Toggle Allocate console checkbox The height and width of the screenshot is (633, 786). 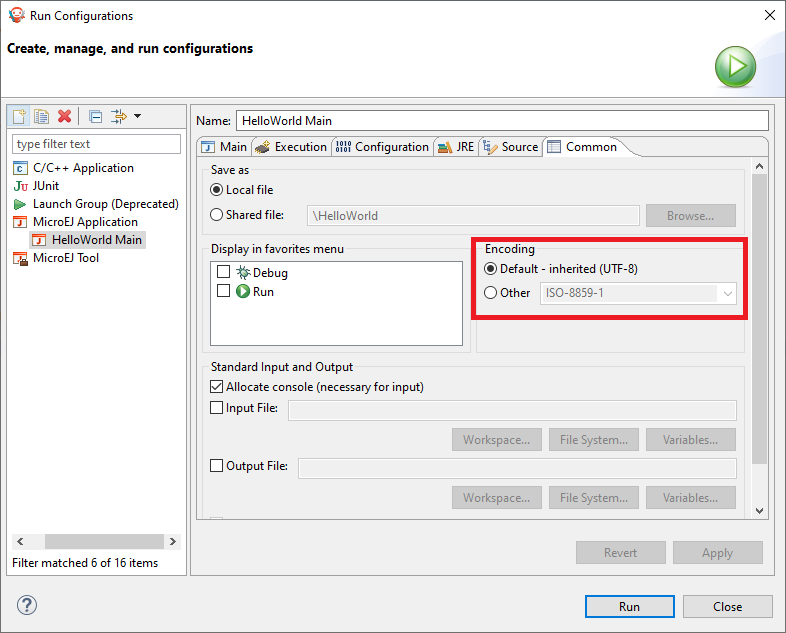tap(217, 387)
